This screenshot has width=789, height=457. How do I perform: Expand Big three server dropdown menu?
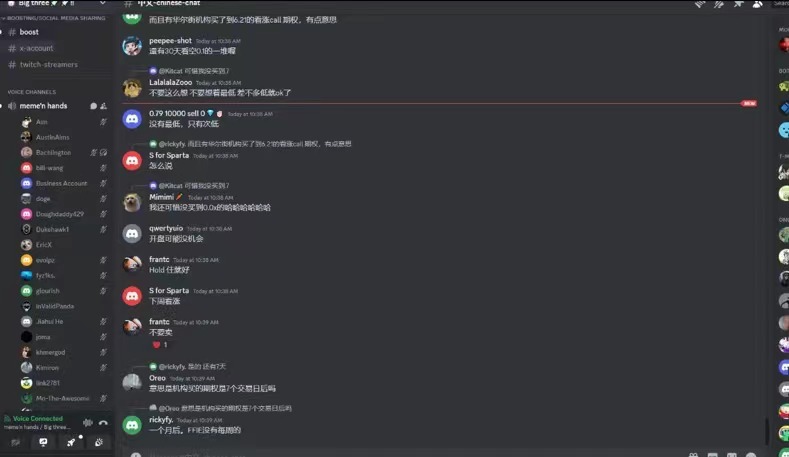[103, 3]
